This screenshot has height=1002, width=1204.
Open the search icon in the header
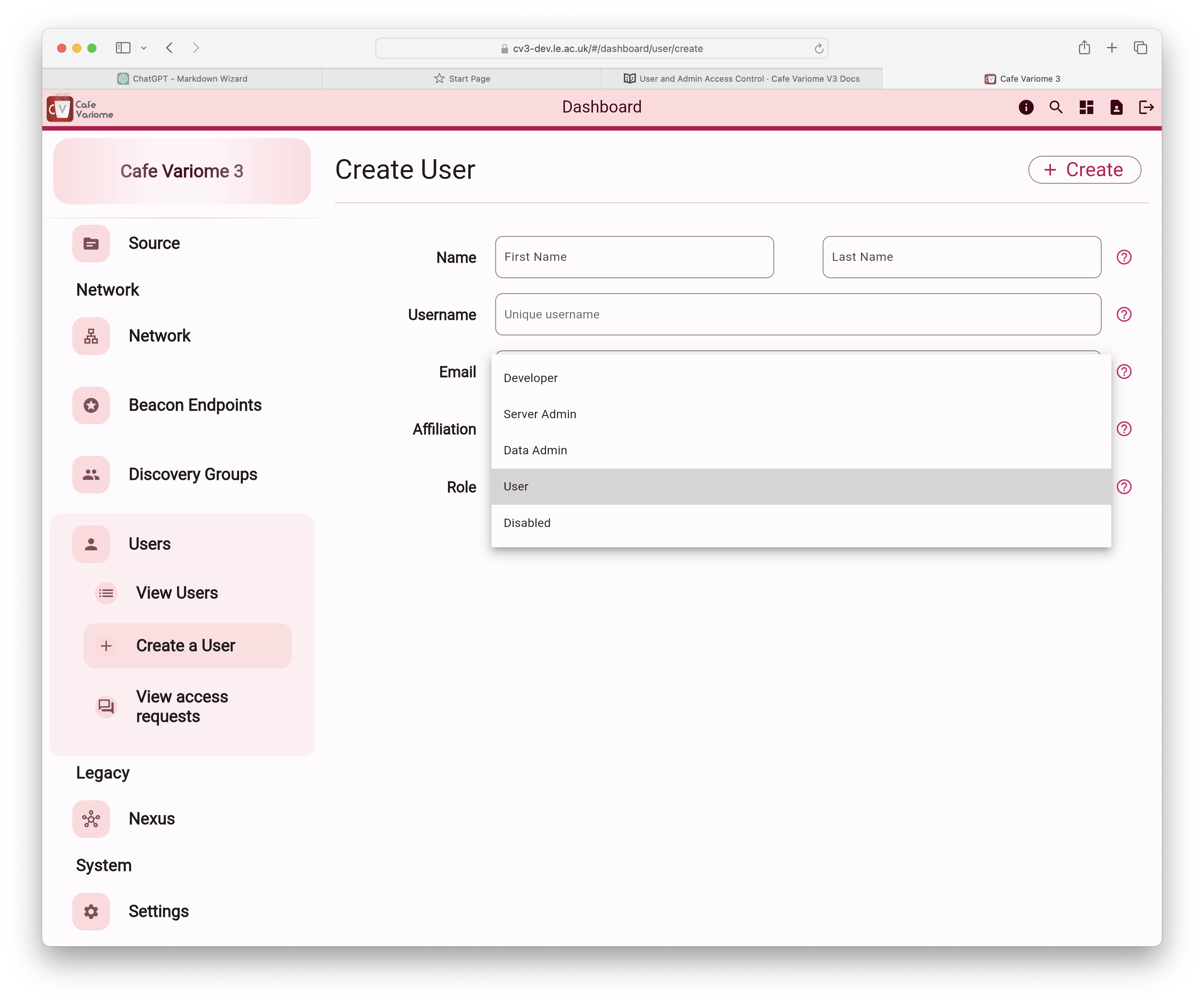(x=1056, y=107)
